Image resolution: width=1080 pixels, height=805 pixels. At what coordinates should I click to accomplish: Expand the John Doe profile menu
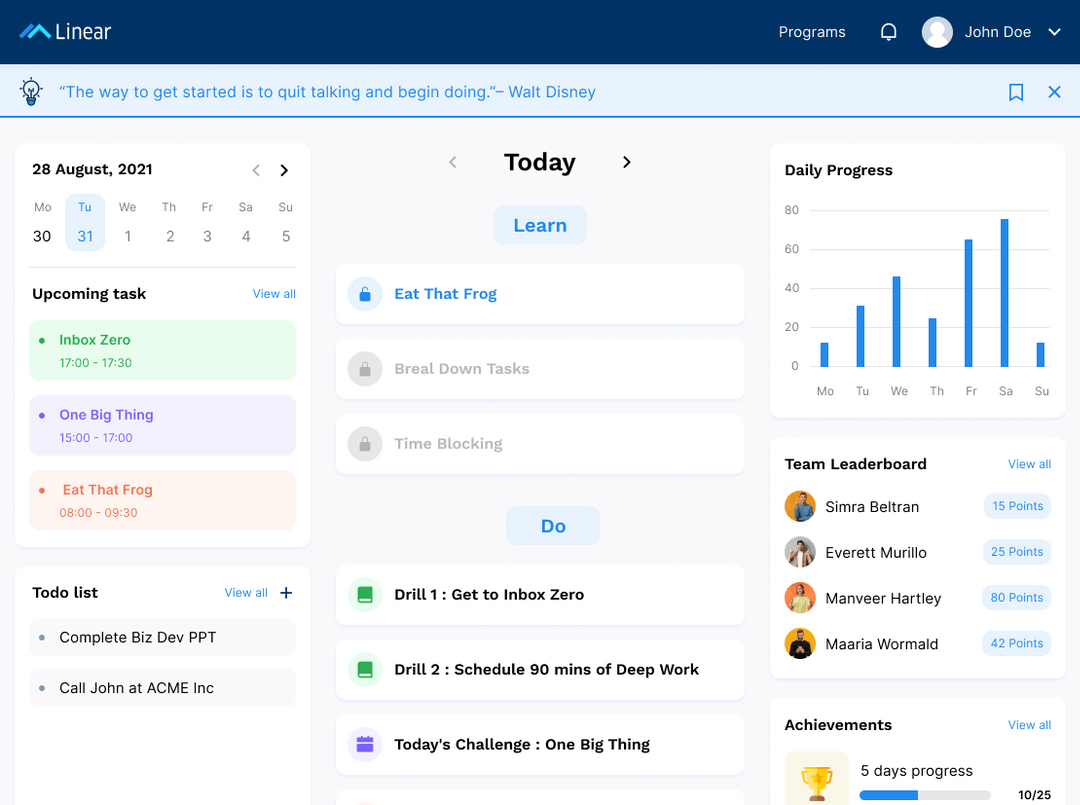point(1054,31)
